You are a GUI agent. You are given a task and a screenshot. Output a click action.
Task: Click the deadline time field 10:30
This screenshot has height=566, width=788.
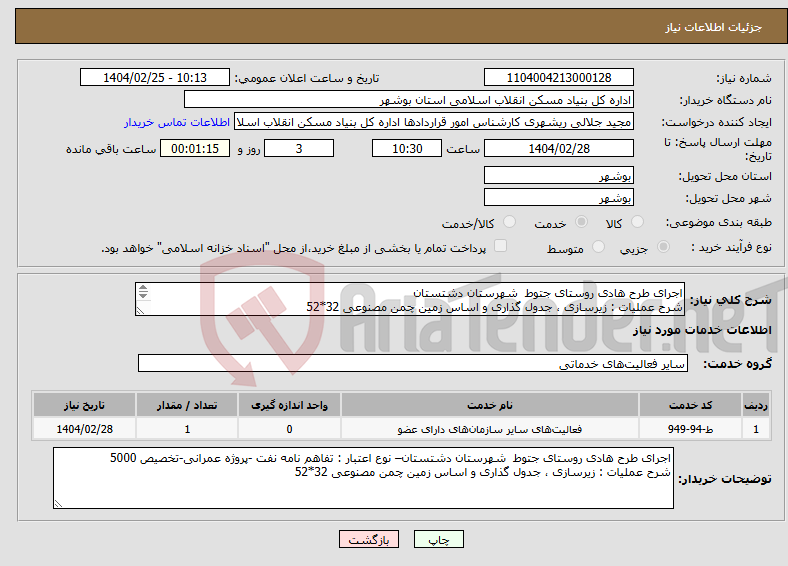(407, 148)
